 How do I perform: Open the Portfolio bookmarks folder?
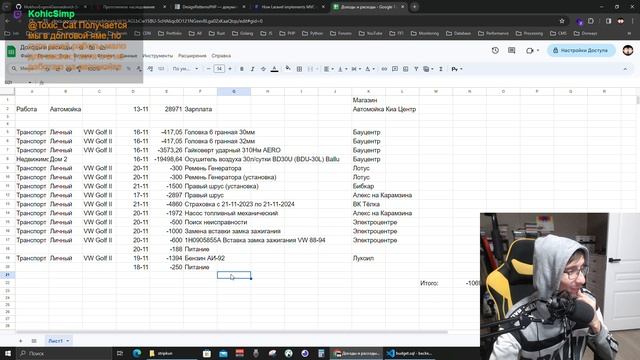coord(170,33)
